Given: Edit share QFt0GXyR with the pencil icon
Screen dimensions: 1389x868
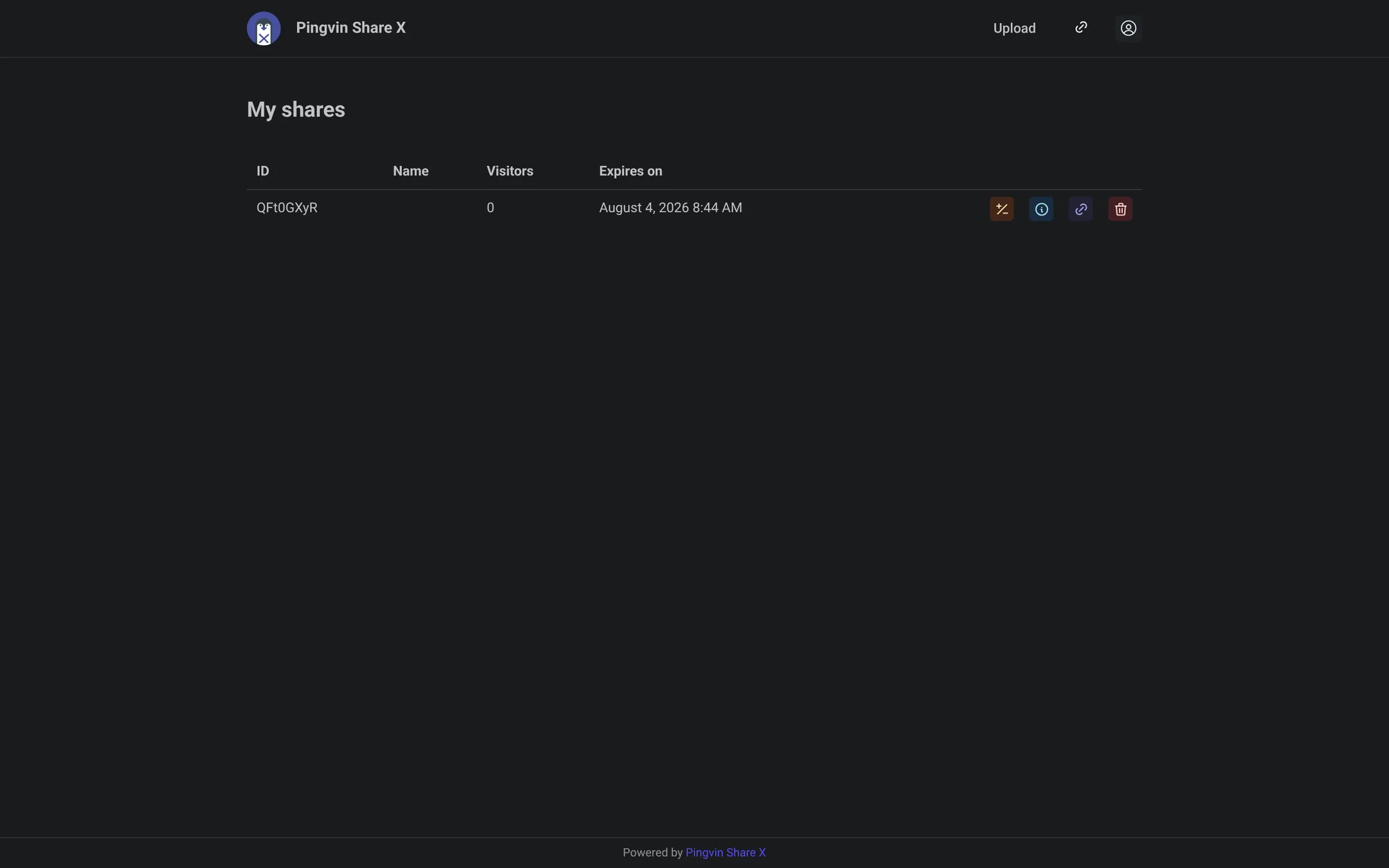Looking at the screenshot, I should click(x=1001, y=209).
